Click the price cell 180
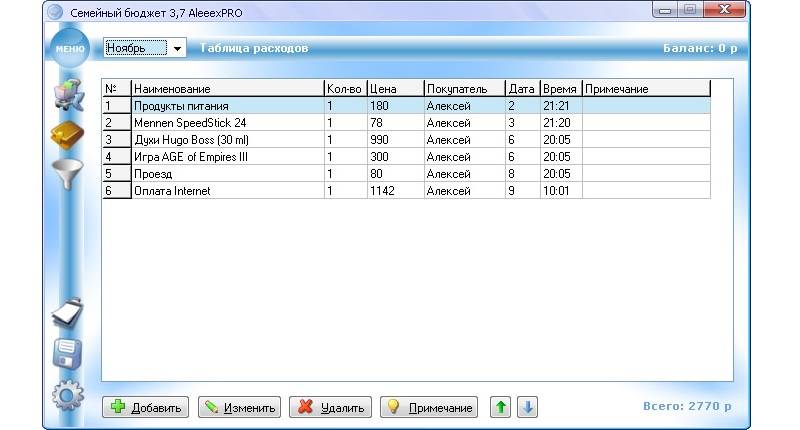 [x=395, y=106]
